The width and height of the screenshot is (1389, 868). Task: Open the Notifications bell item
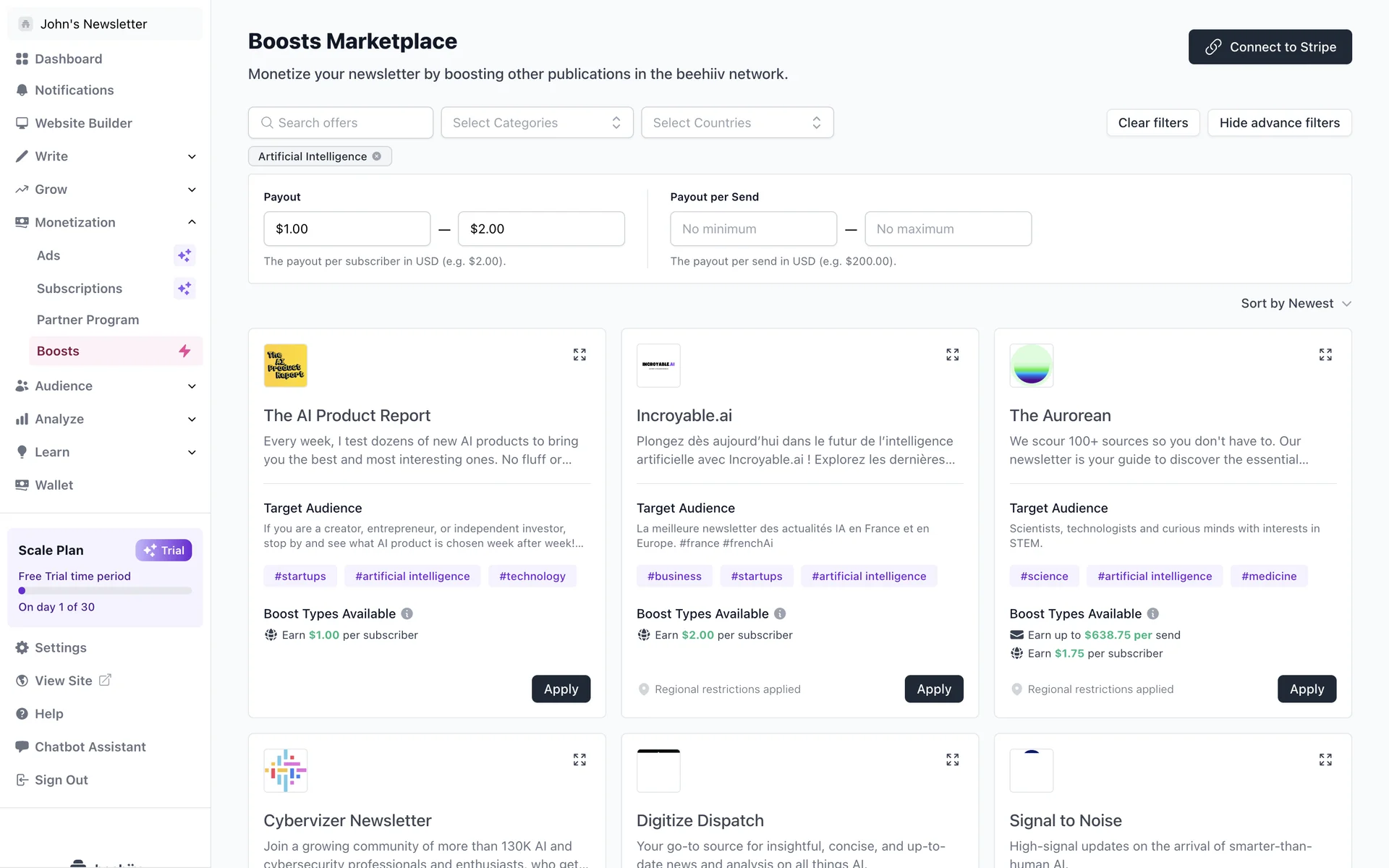coord(74,90)
